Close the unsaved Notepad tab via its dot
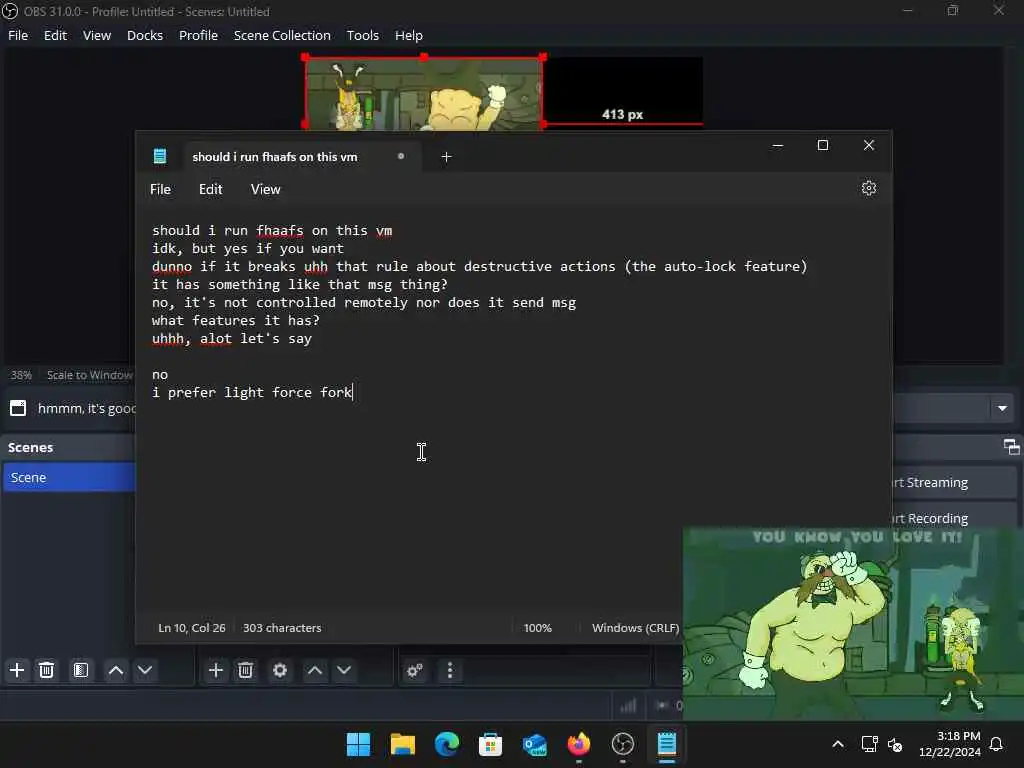Image resolution: width=1024 pixels, height=768 pixels. [x=401, y=156]
